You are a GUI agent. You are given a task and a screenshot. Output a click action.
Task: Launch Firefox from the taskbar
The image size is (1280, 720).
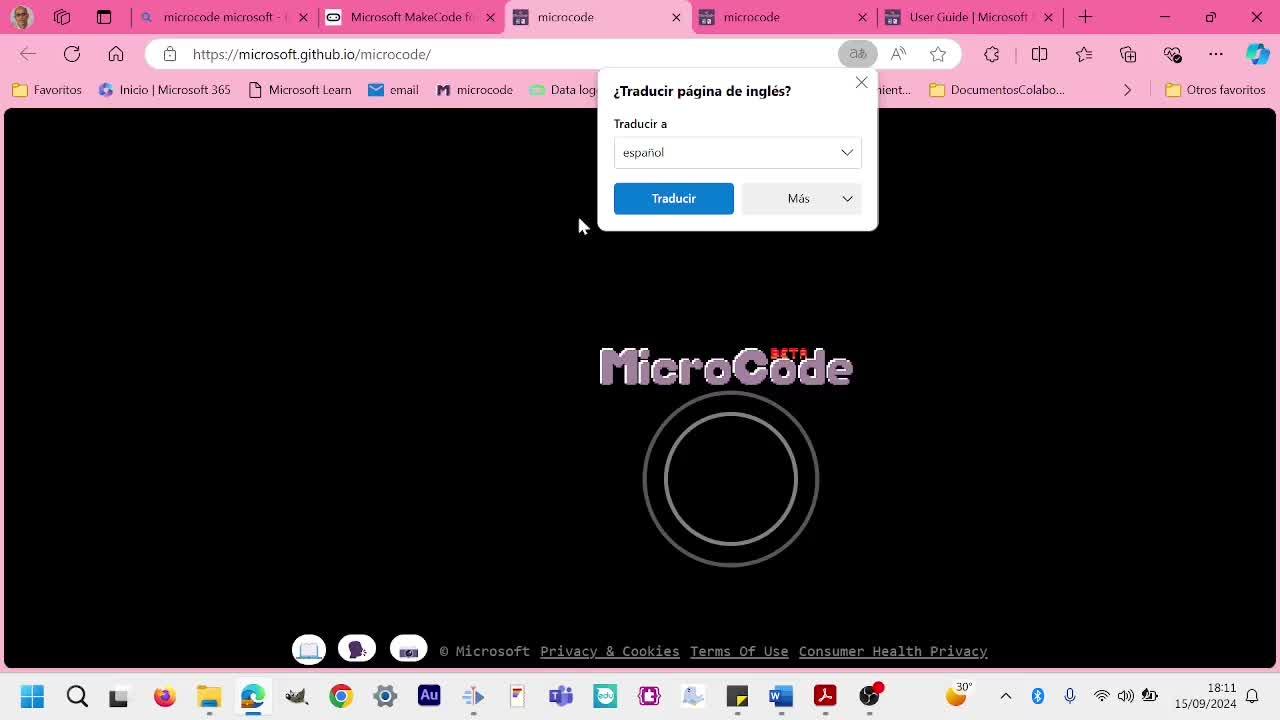(x=165, y=696)
